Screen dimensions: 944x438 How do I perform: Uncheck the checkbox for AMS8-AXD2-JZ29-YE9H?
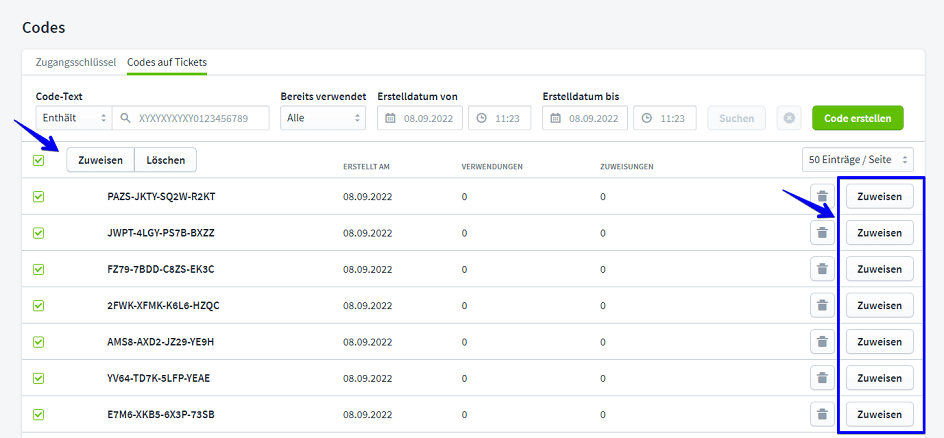pyautogui.click(x=39, y=342)
